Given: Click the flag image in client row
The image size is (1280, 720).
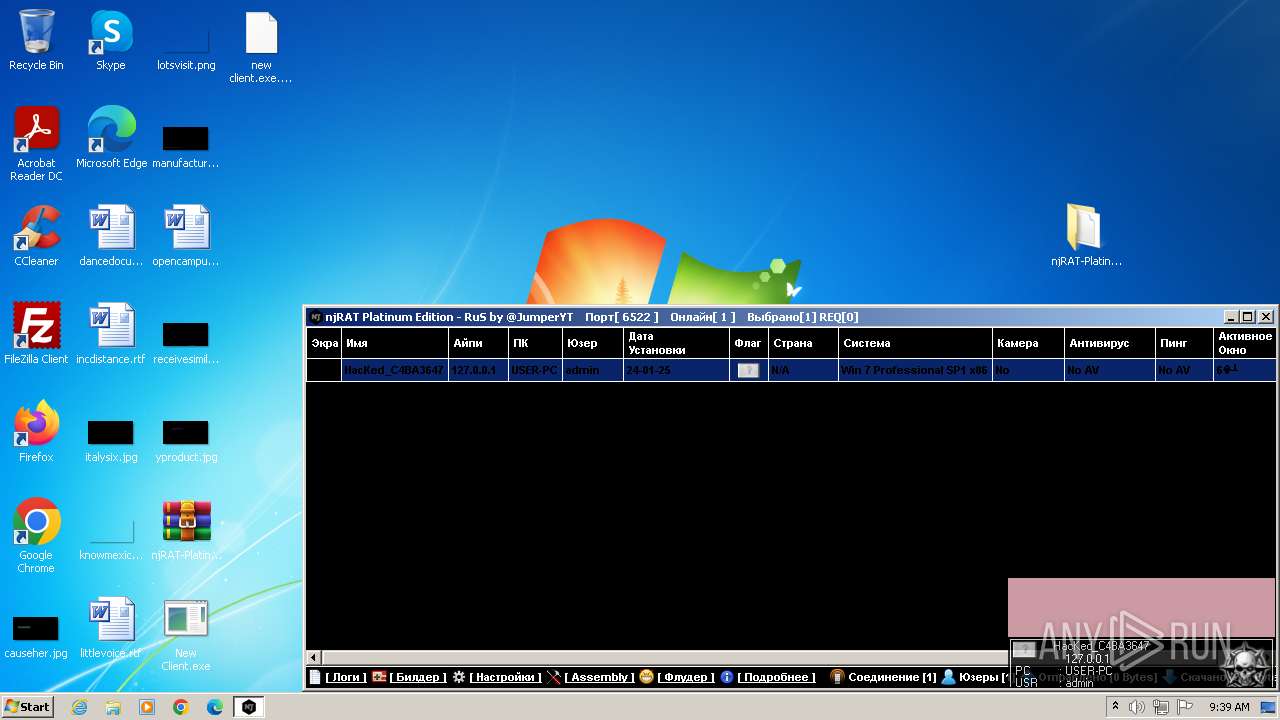Looking at the screenshot, I should point(748,370).
